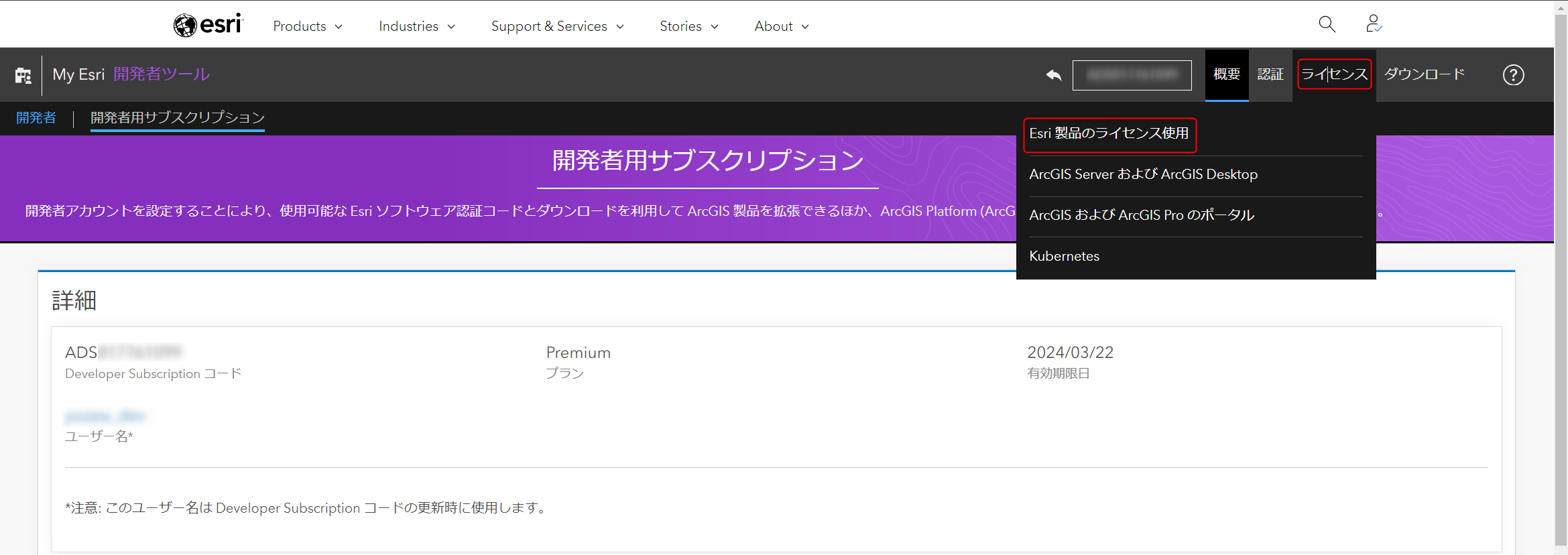This screenshot has height=555, width=1568.
Task: Expand the Products menu
Action: [x=308, y=26]
